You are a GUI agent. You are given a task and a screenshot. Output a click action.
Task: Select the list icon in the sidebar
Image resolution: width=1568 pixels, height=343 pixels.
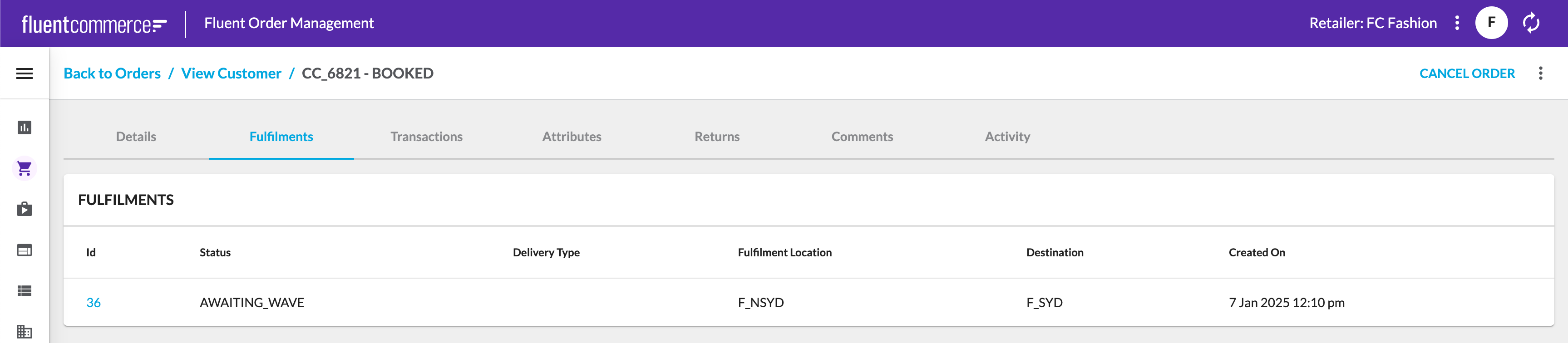(x=25, y=291)
